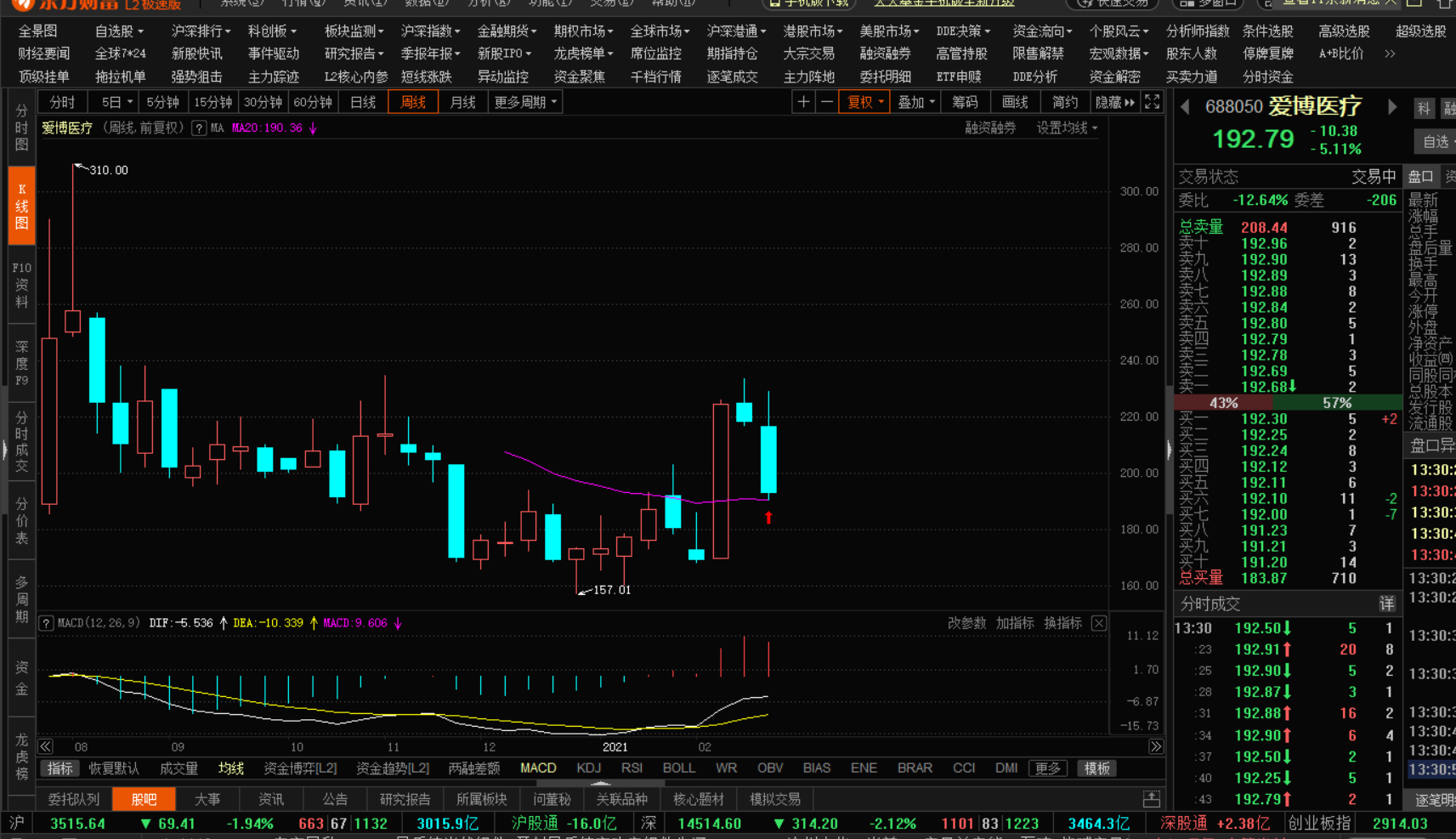Switch chart period to 分时
The image size is (1456, 839).
pyautogui.click(x=62, y=102)
